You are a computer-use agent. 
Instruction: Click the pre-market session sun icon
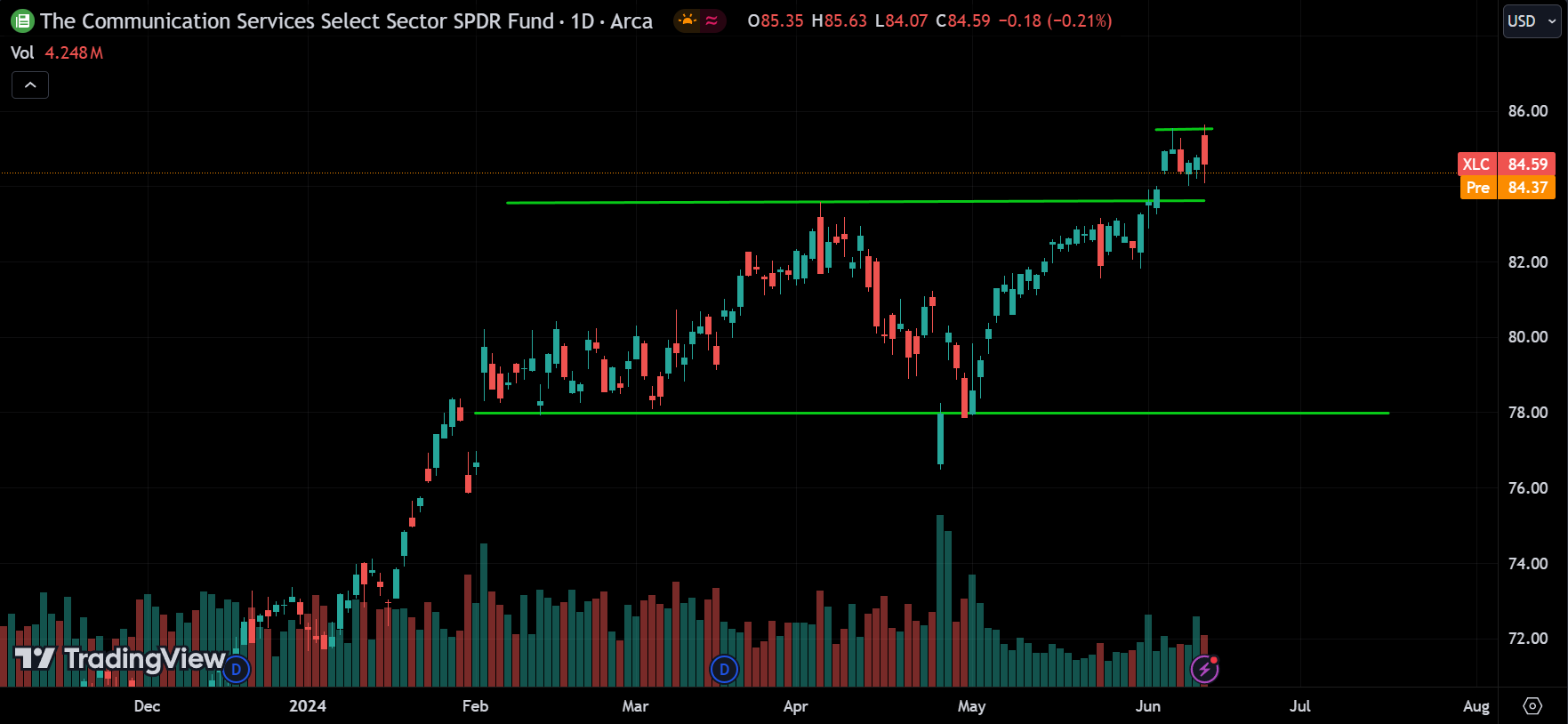coord(688,20)
